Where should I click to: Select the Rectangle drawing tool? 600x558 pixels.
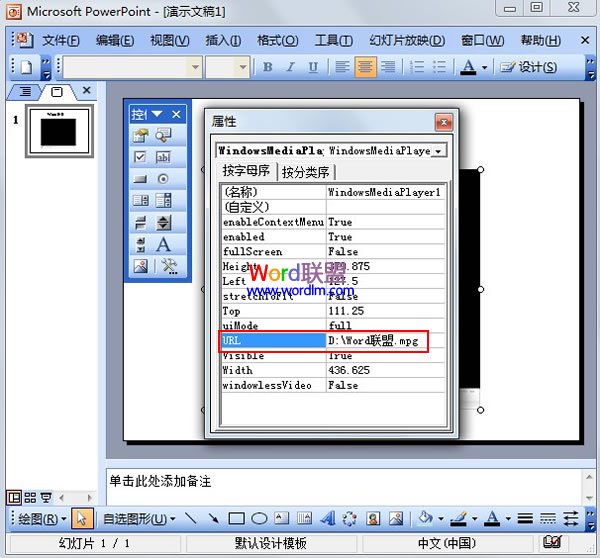coord(236,519)
